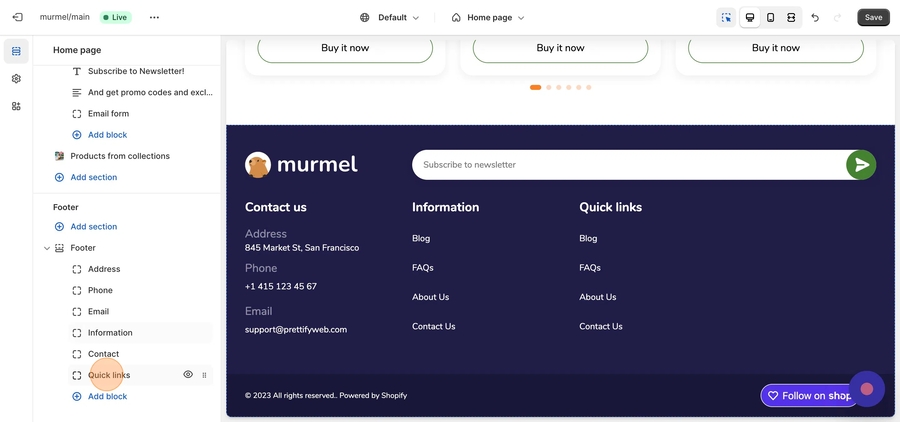Click Add block under Footer blocks
Screen dimensions: 900x422
[x=107, y=397]
